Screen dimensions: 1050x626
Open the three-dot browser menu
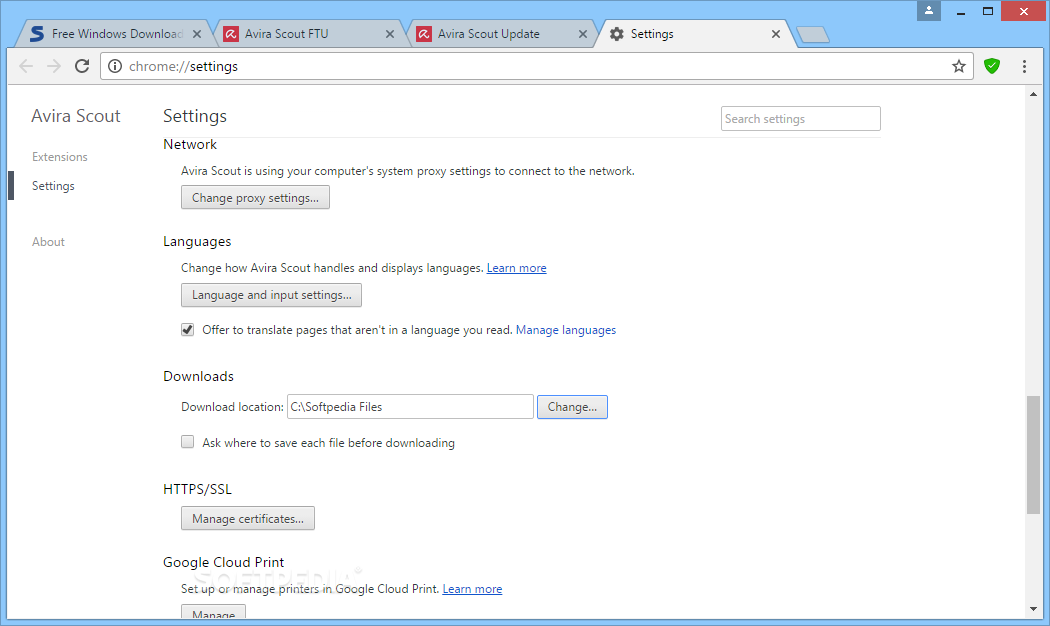tap(1024, 66)
